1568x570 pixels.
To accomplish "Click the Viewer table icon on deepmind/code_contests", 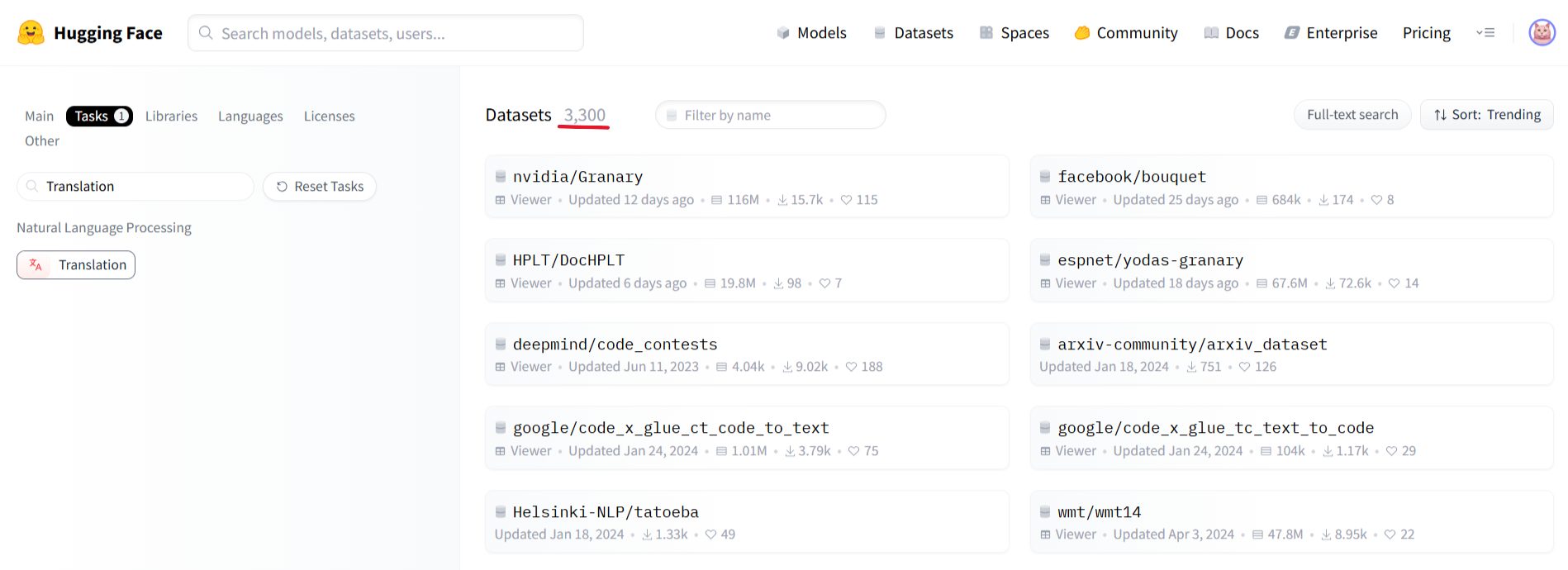I will click(500, 367).
